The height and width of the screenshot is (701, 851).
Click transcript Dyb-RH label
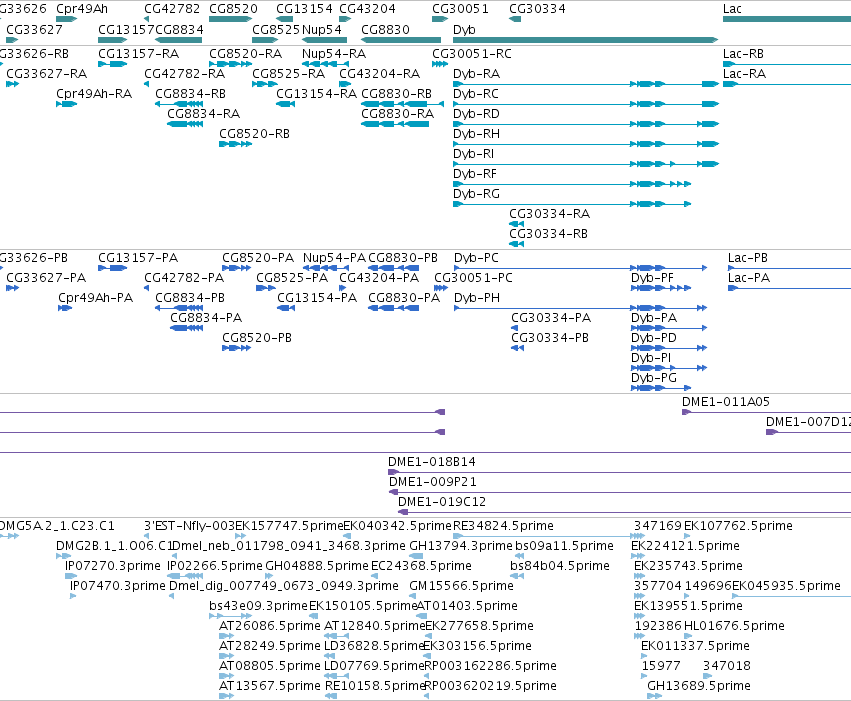(x=476, y=134)
